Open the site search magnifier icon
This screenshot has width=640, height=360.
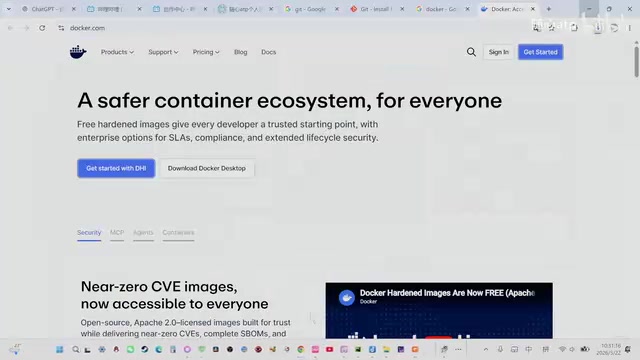pos(471,52)
